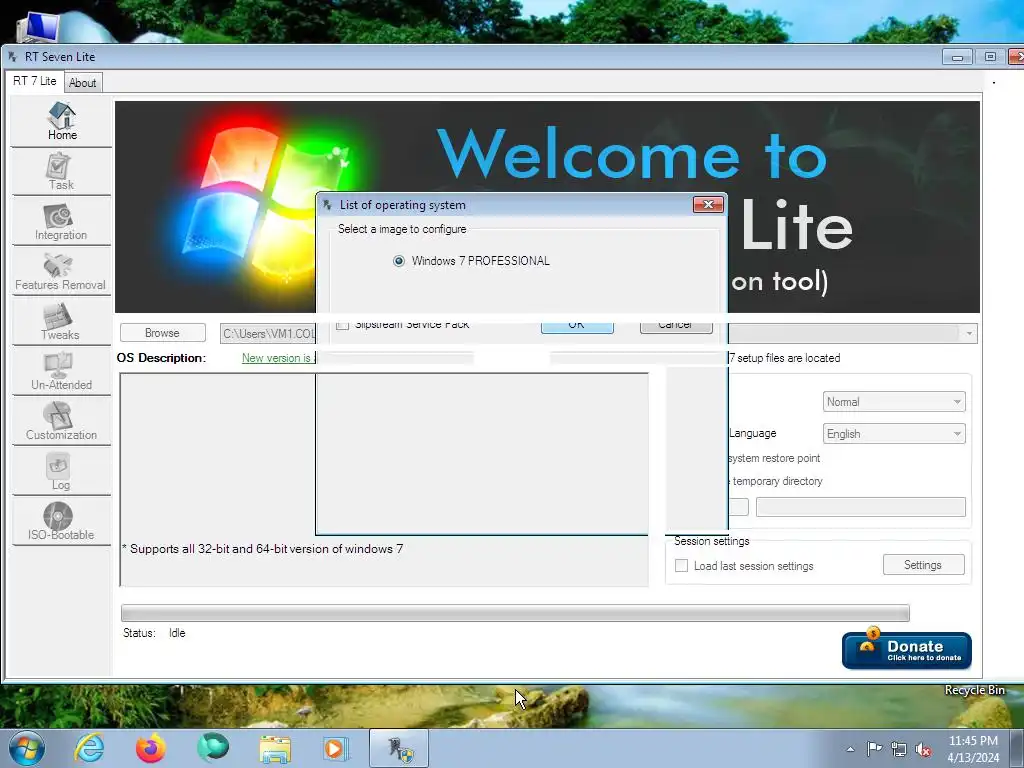The image size is (1024, 768).
Task: Select RT Seven Lite taskbar button
Action: [x=399, y=748]
